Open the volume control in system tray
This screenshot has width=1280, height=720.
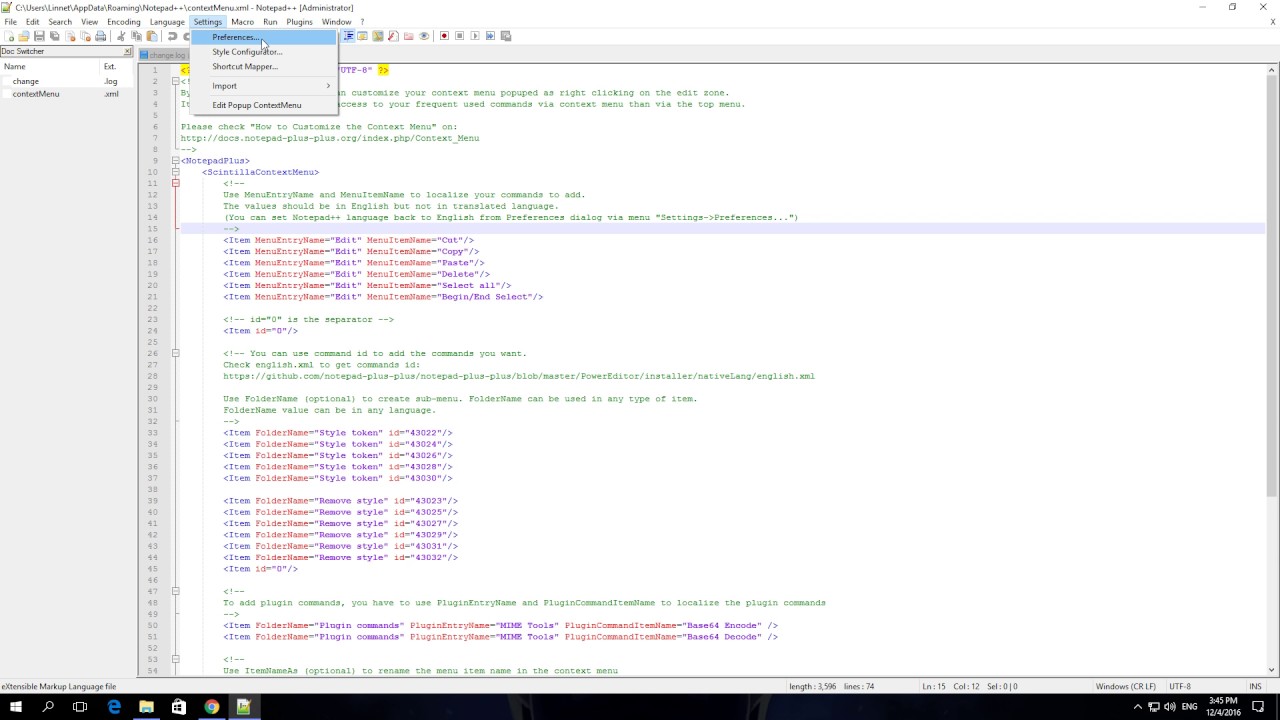point(1169,707)
